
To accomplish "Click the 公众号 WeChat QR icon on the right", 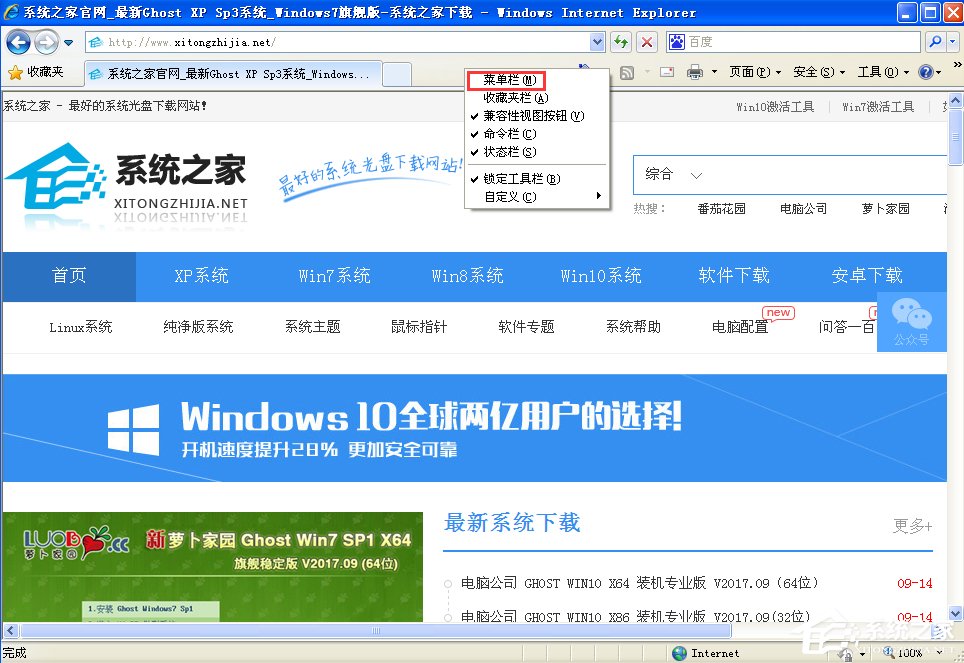I will [x=912, y=323].
